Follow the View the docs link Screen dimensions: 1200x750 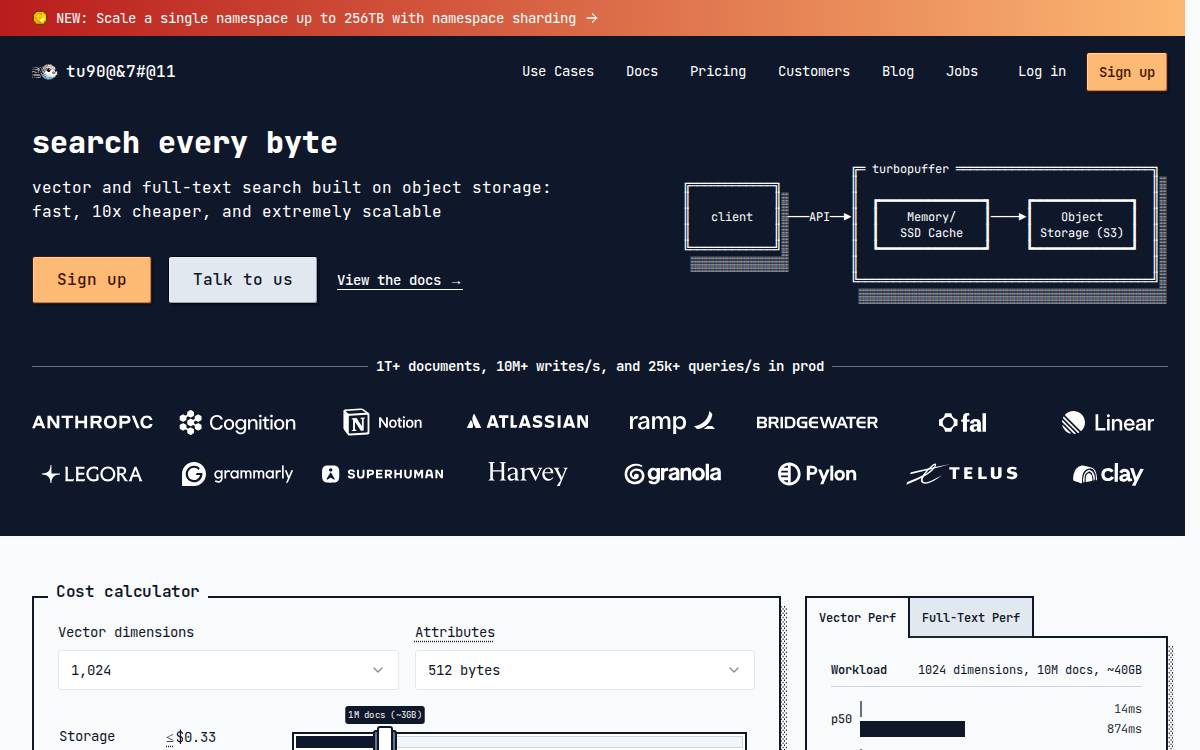pos(400,281)
